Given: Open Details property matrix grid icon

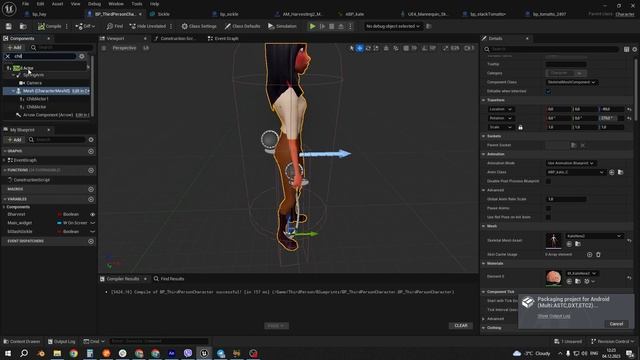Looking at the screenshot, I should click(626, 49).
